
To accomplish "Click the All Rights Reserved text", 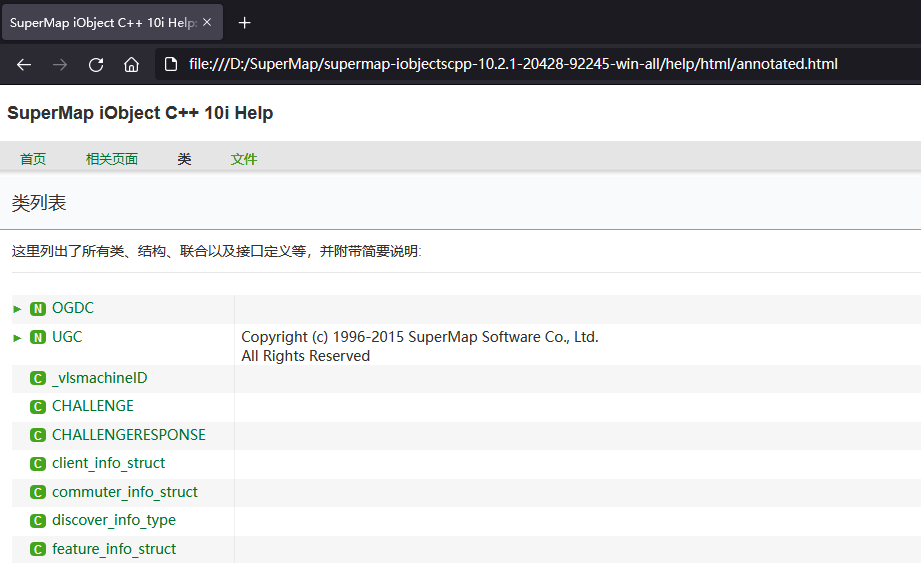I will click(x=305, y=356).
